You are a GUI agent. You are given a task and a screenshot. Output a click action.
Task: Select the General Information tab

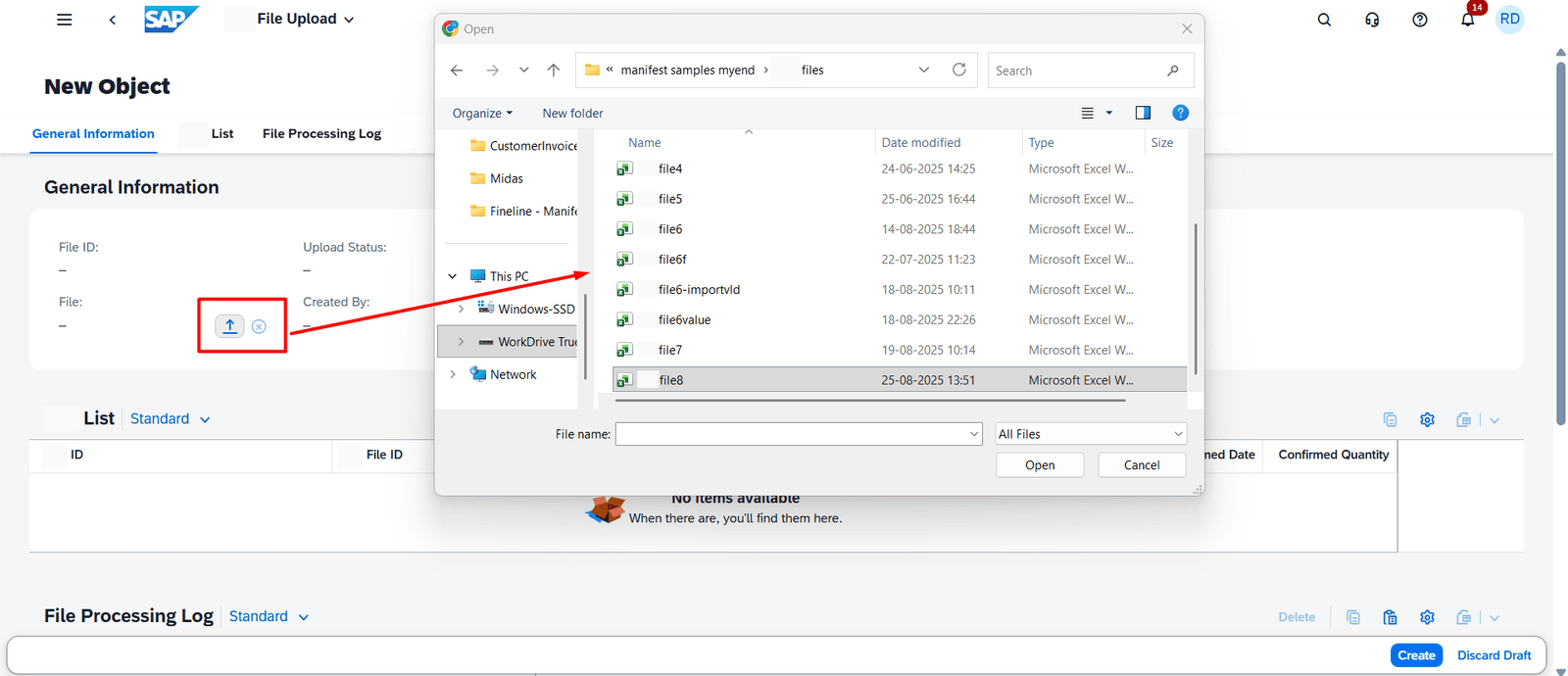(93, 133)
